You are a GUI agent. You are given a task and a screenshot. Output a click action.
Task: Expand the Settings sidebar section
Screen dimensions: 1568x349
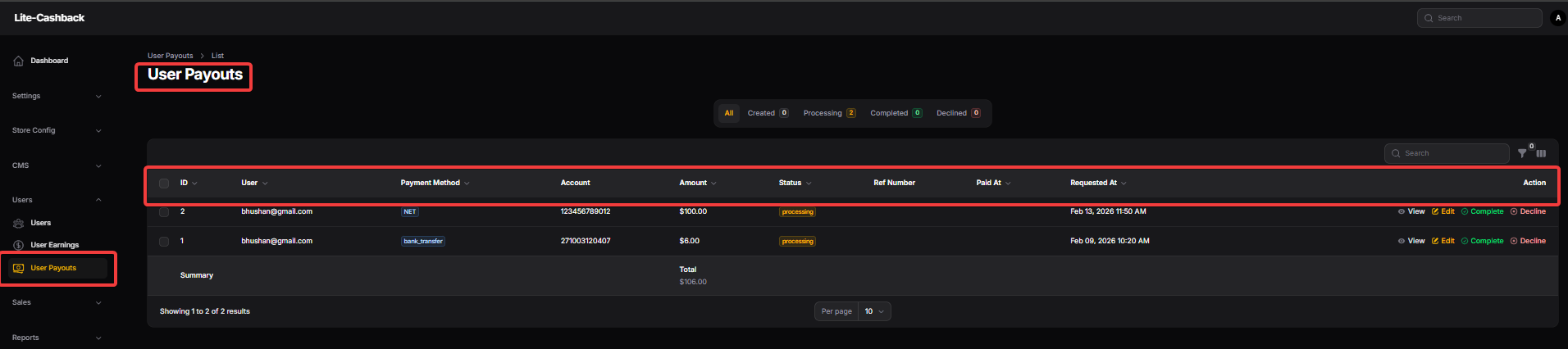pyautogui.click(x=56, y=96)
